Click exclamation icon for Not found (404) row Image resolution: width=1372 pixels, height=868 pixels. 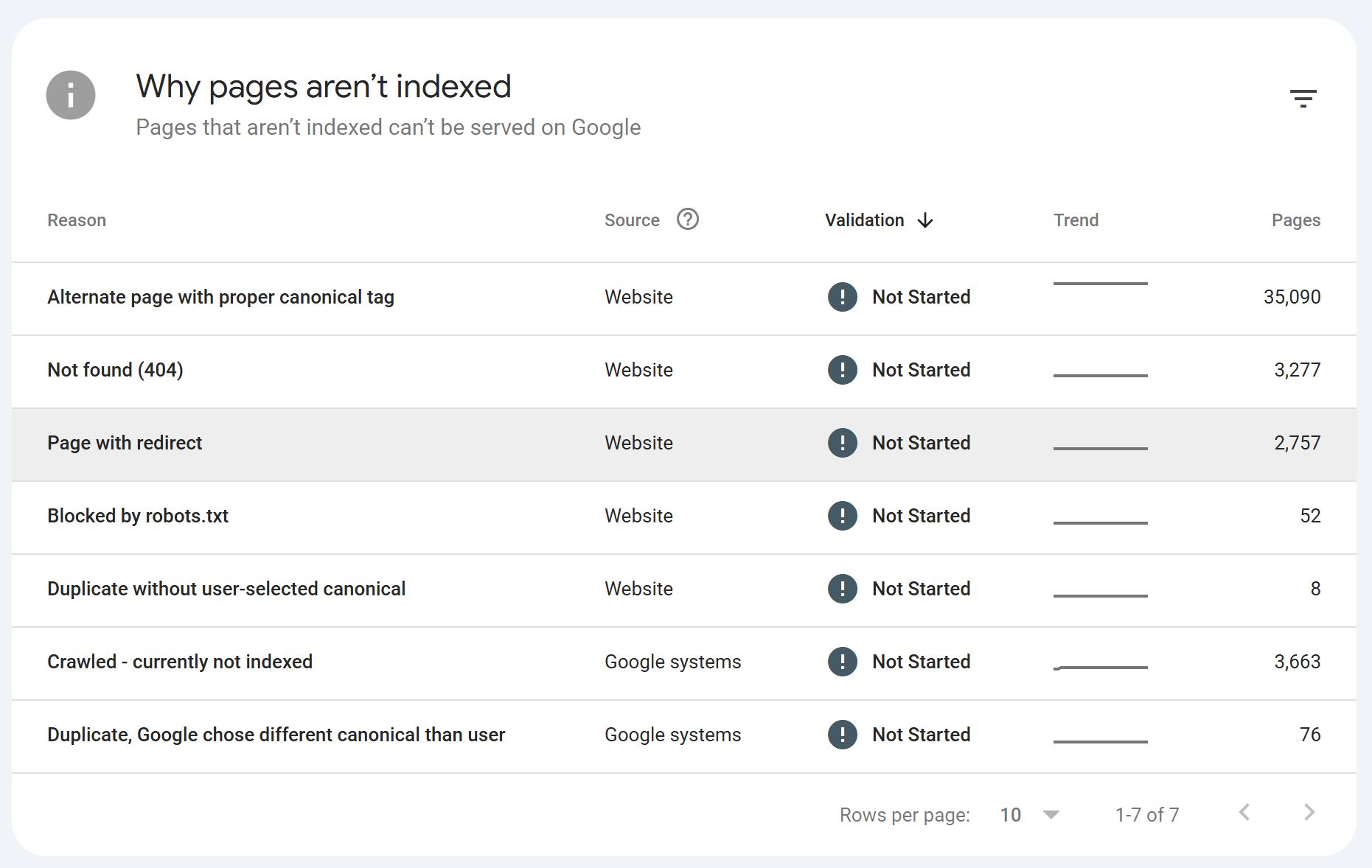(843, 370)
